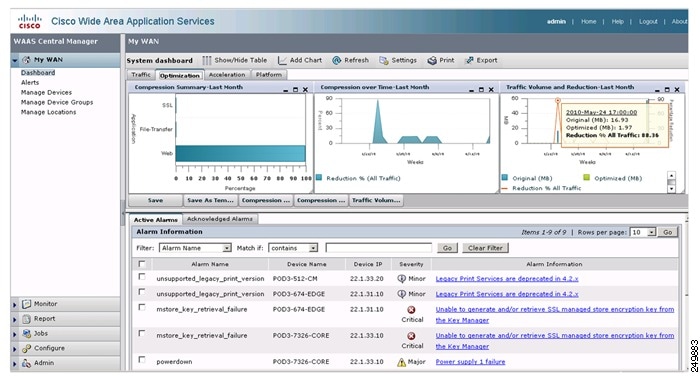The width and height of the screenshot is (700, 379).
Task: Click legend scroll down arrow in Traffic chart
Action: (x=671, y=189)
